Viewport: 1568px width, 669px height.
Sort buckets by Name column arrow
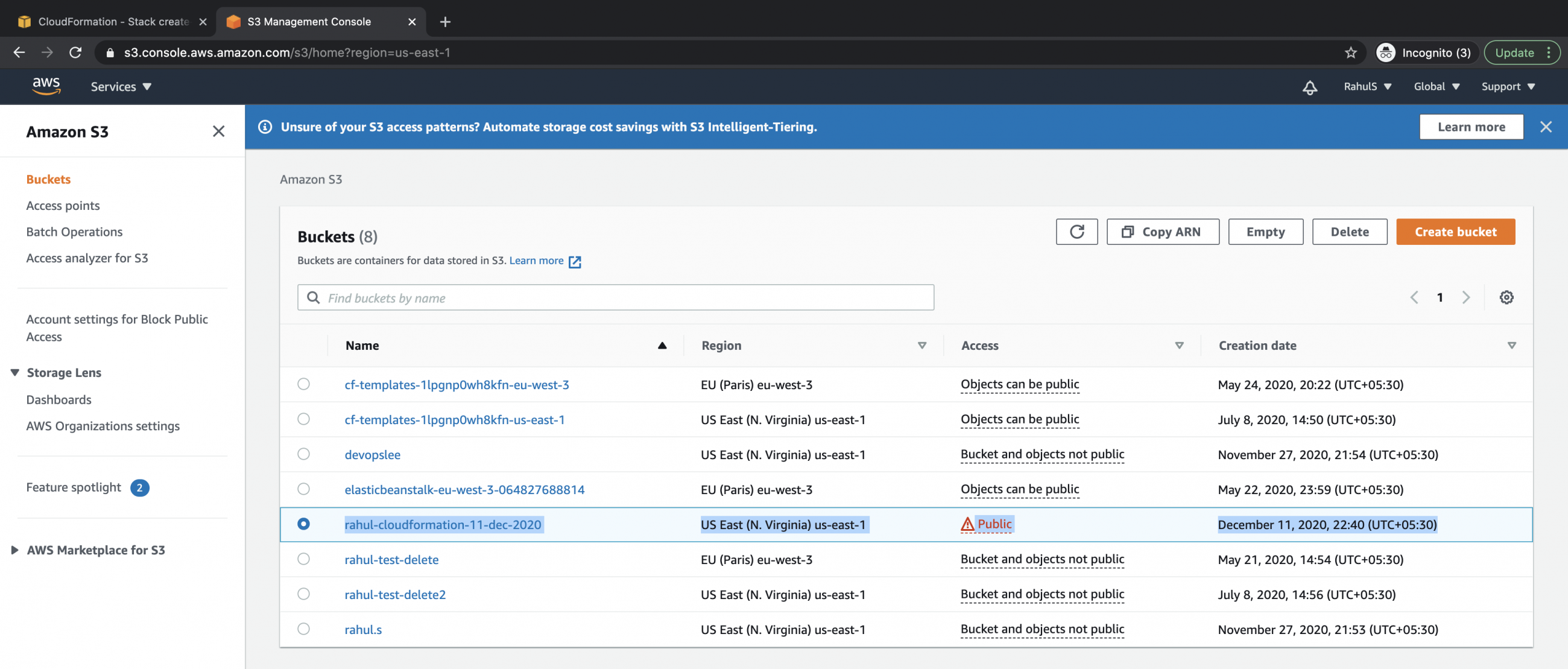coord(662,346)
